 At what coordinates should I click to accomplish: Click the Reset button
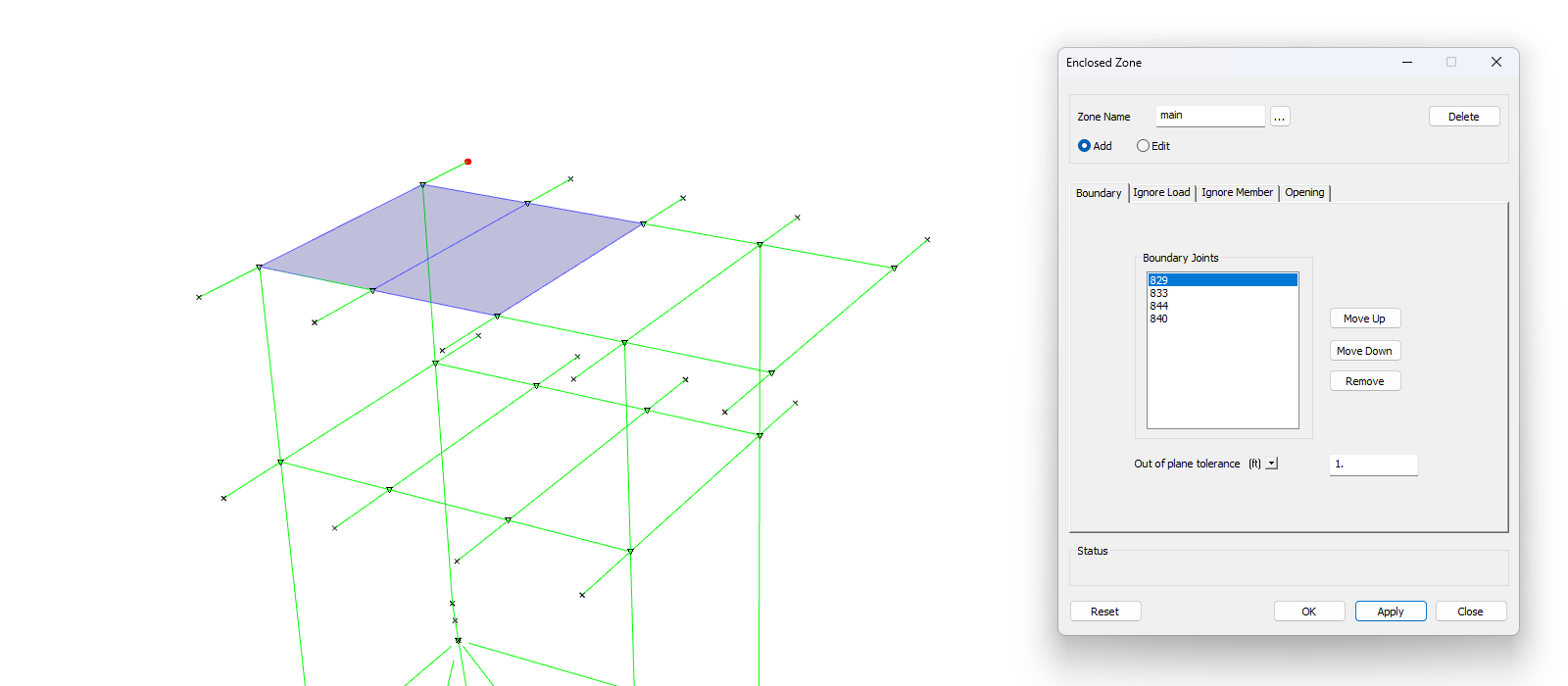1104,612
